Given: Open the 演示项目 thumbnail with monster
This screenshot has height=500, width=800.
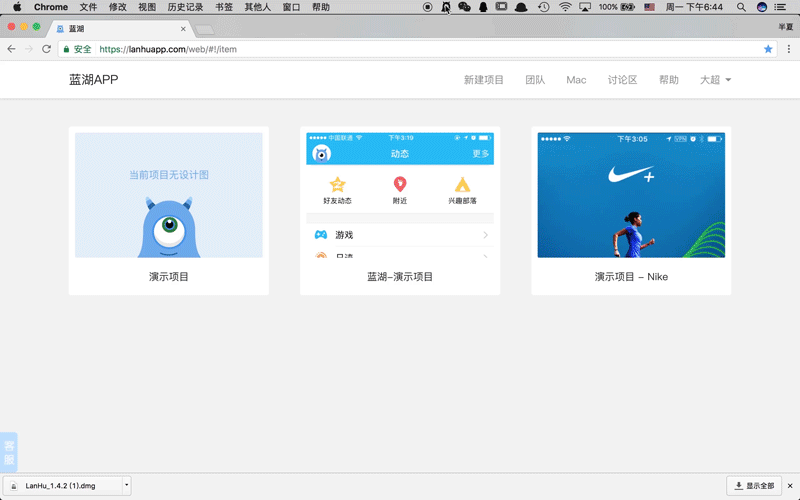Looking at the screenshot, I should 169,195.
